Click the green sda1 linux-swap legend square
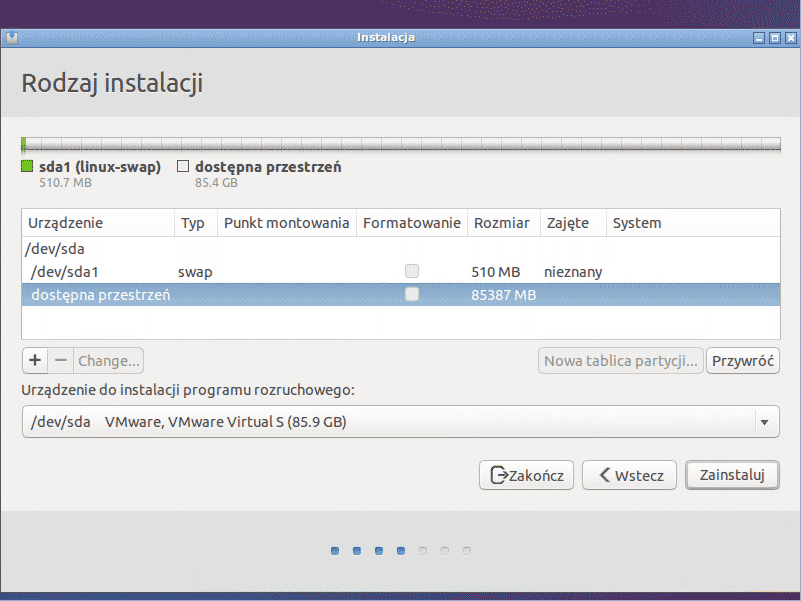801x601 pixels. click(28, 167)
